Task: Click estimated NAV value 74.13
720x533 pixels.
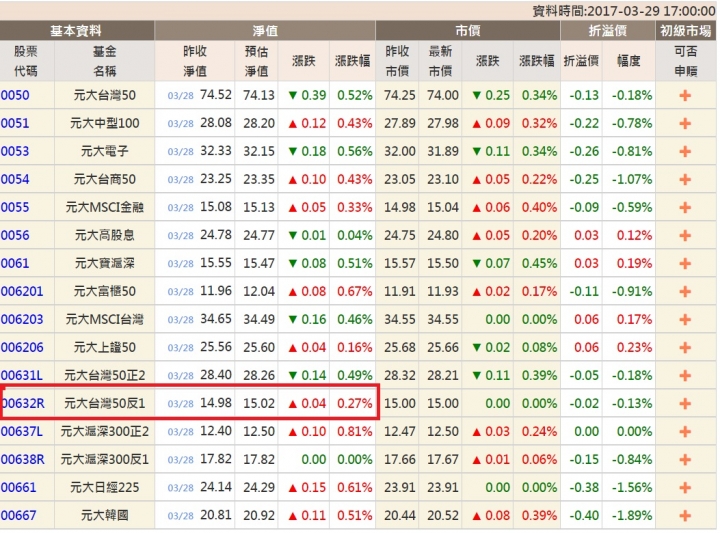Action: pyautogui.click(x=259, y=95)
